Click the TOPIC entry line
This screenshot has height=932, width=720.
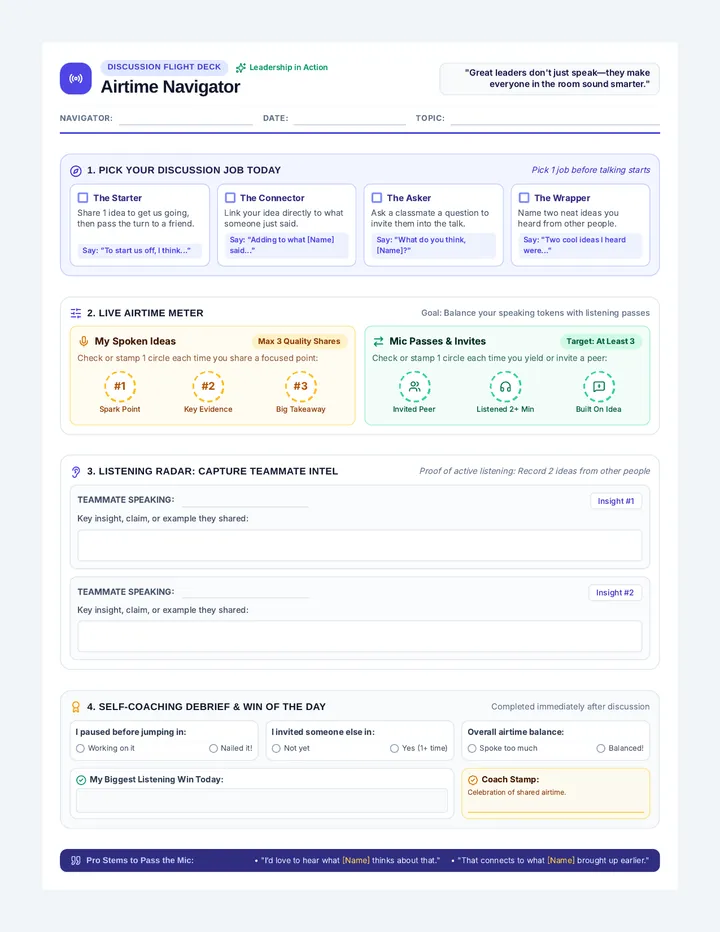tap(555, 119)
